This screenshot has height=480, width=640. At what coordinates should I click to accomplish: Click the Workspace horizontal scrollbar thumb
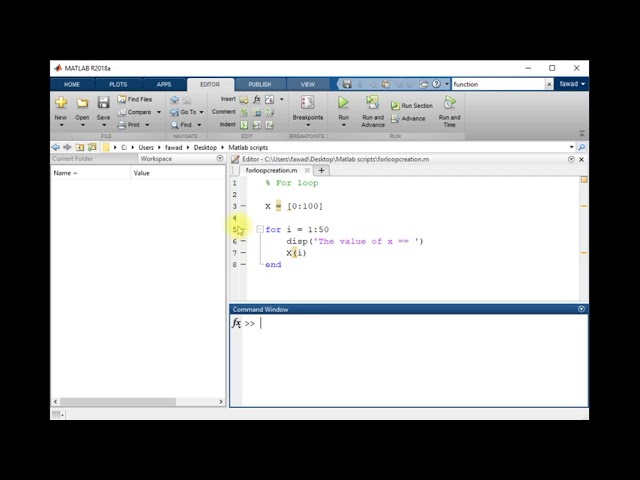(118, 402)
